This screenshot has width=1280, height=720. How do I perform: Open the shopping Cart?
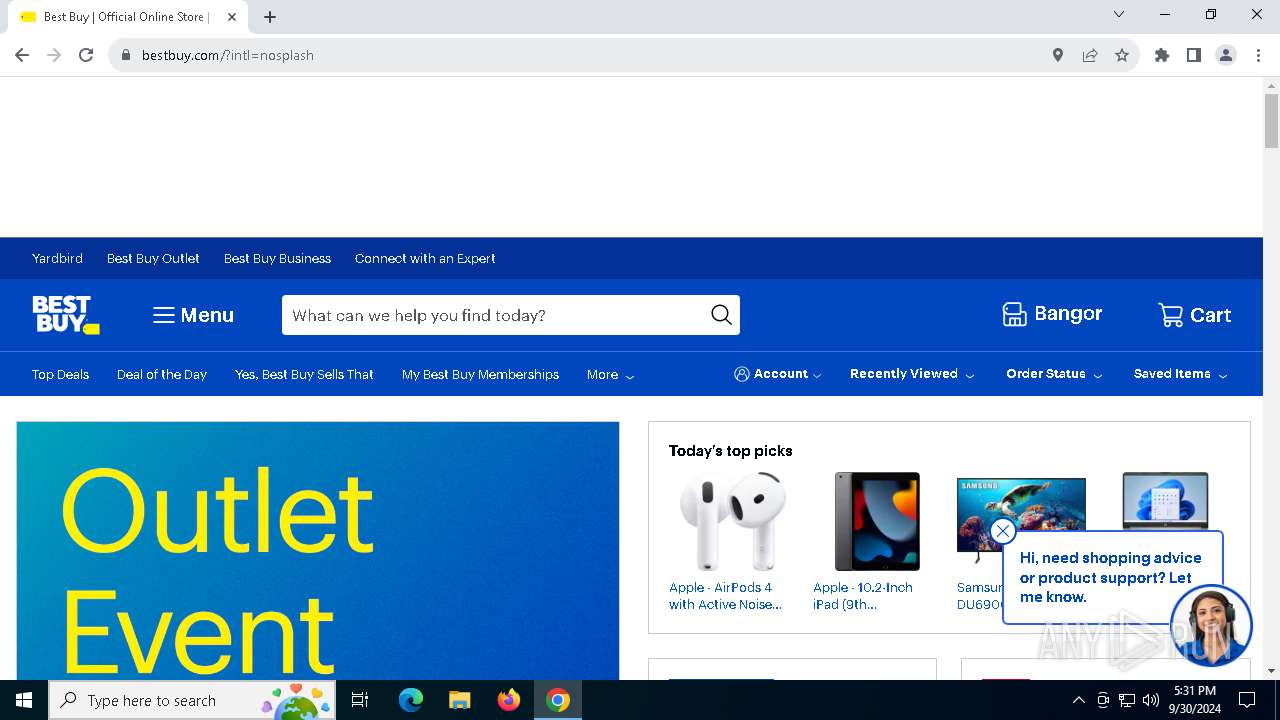[x=1194, y=315]
